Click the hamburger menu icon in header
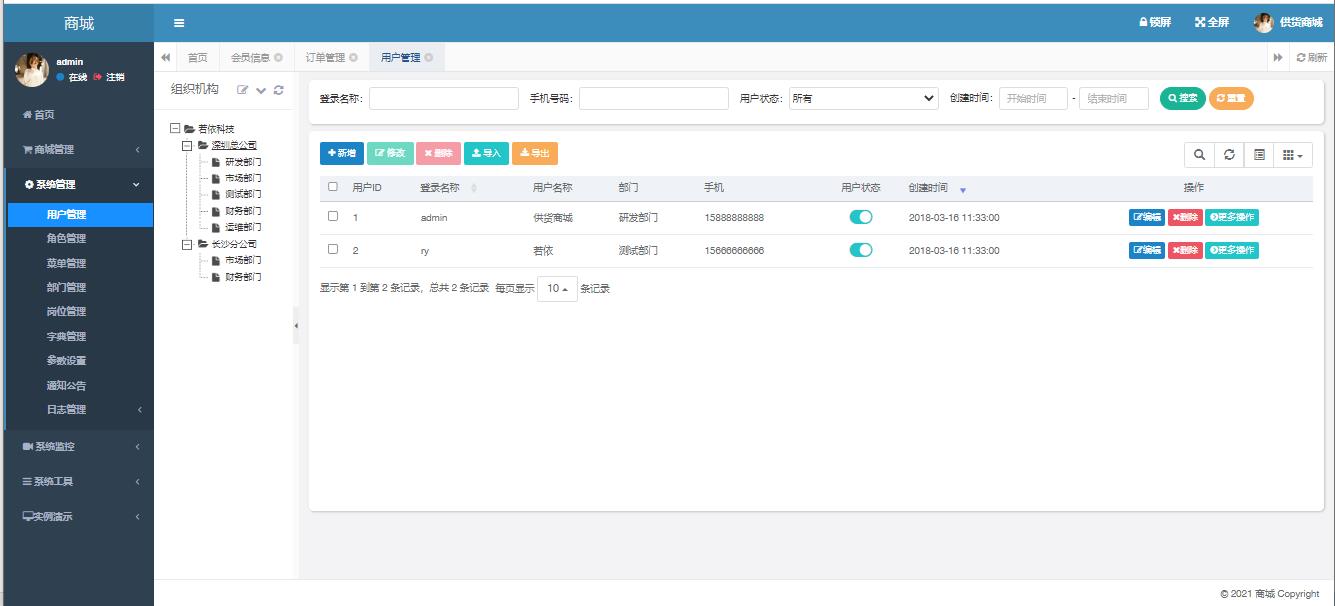The image size is (1335, 606). point(179,23)
